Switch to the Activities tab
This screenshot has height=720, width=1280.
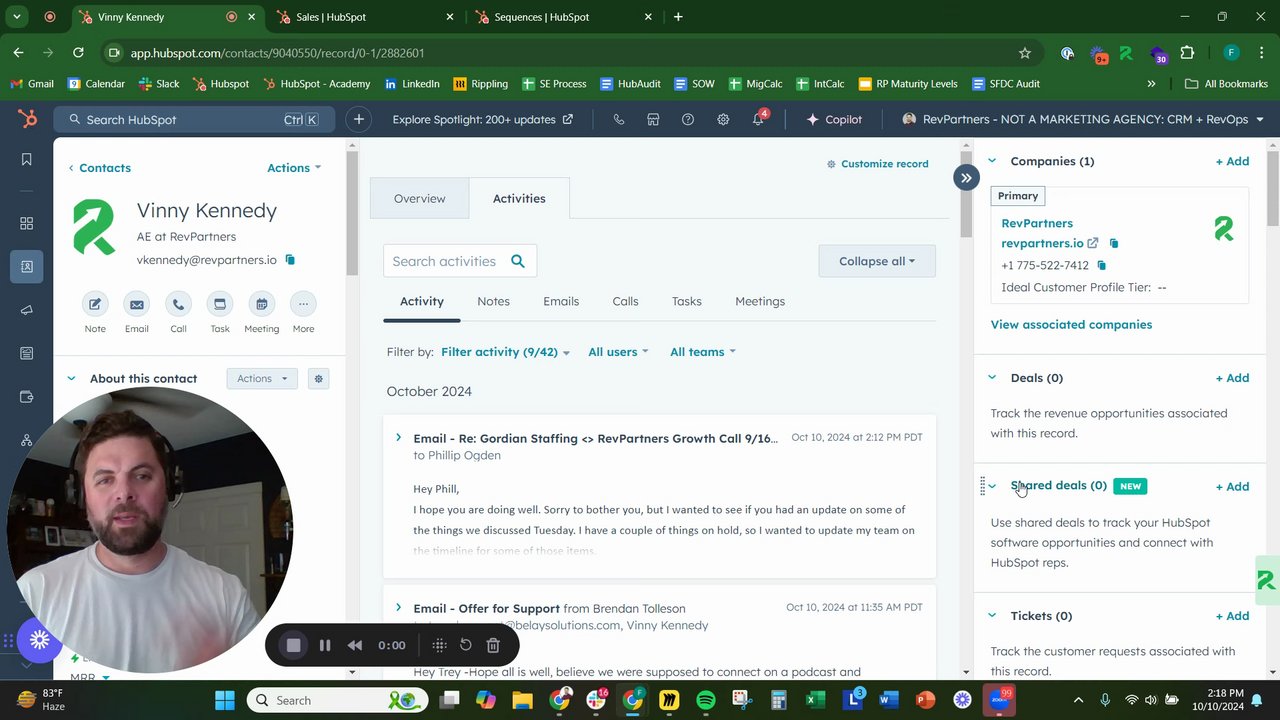click(519, 198)
